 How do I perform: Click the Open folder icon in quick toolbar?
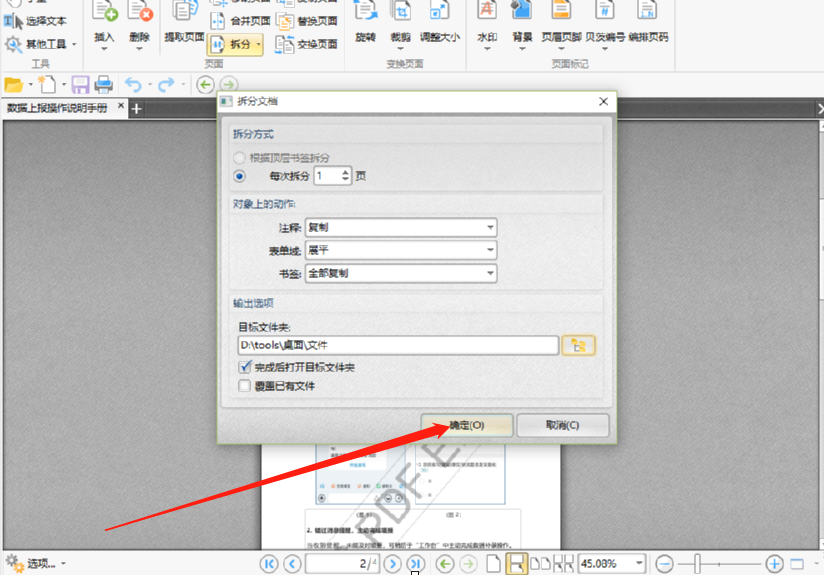(13, 85)
